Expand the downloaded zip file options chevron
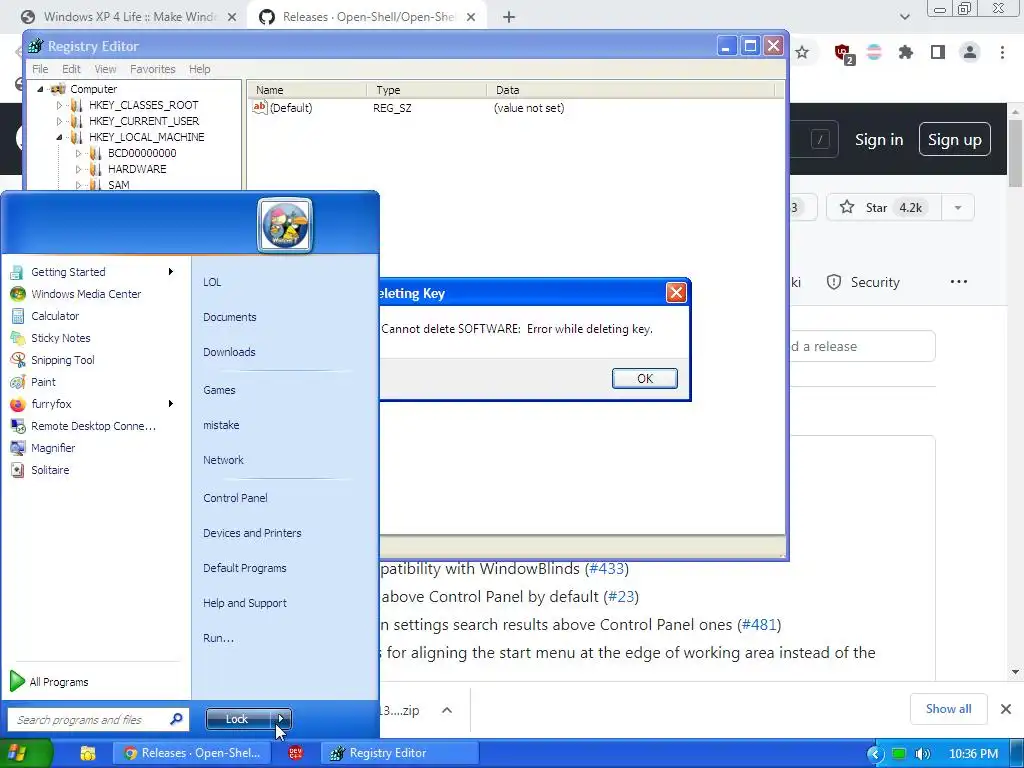Image resolution: width=1024 pixels, height=768 pixels. [447, 710]
